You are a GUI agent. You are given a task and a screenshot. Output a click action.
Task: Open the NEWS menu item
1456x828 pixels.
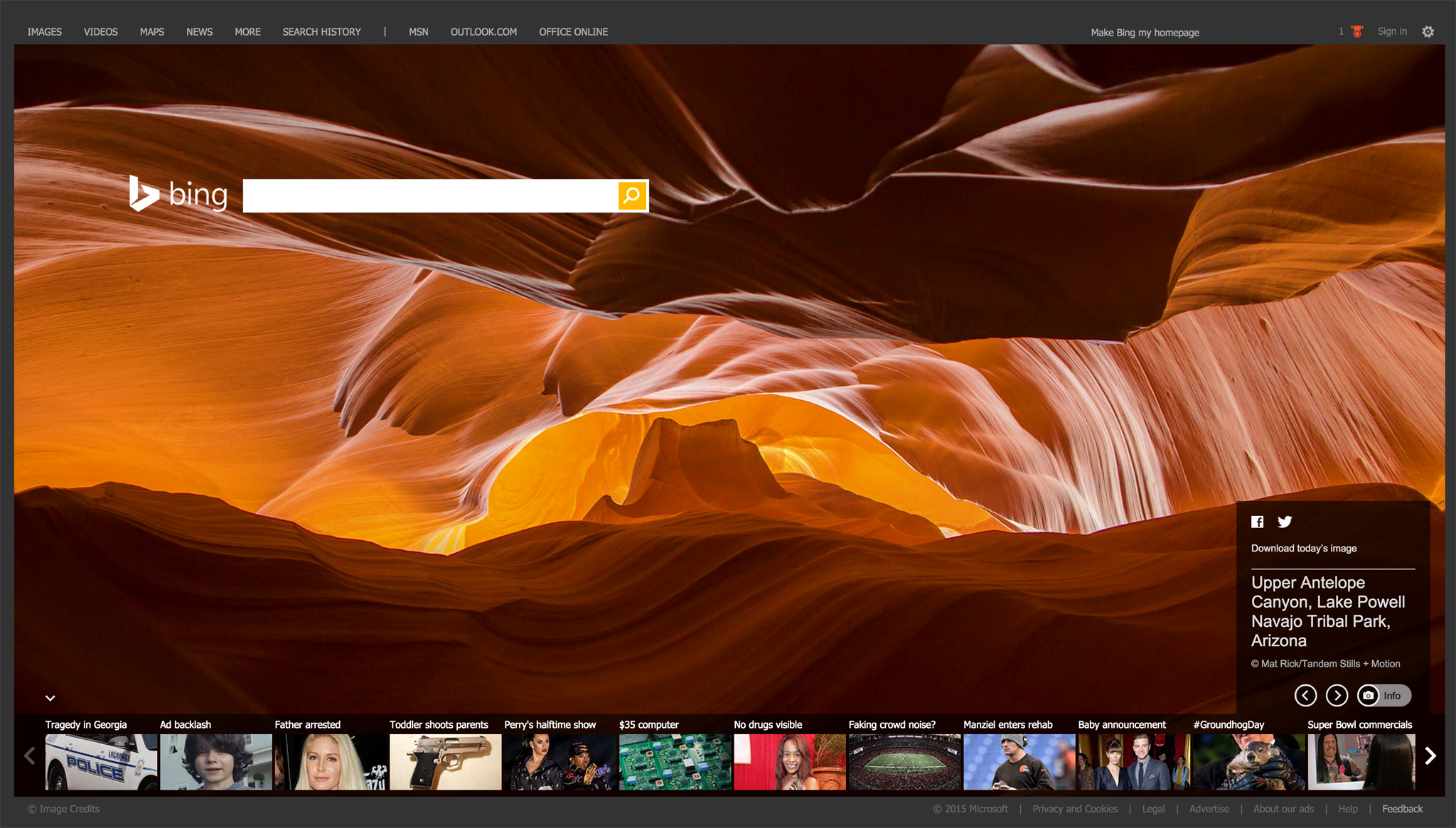[x=200, y=32]
